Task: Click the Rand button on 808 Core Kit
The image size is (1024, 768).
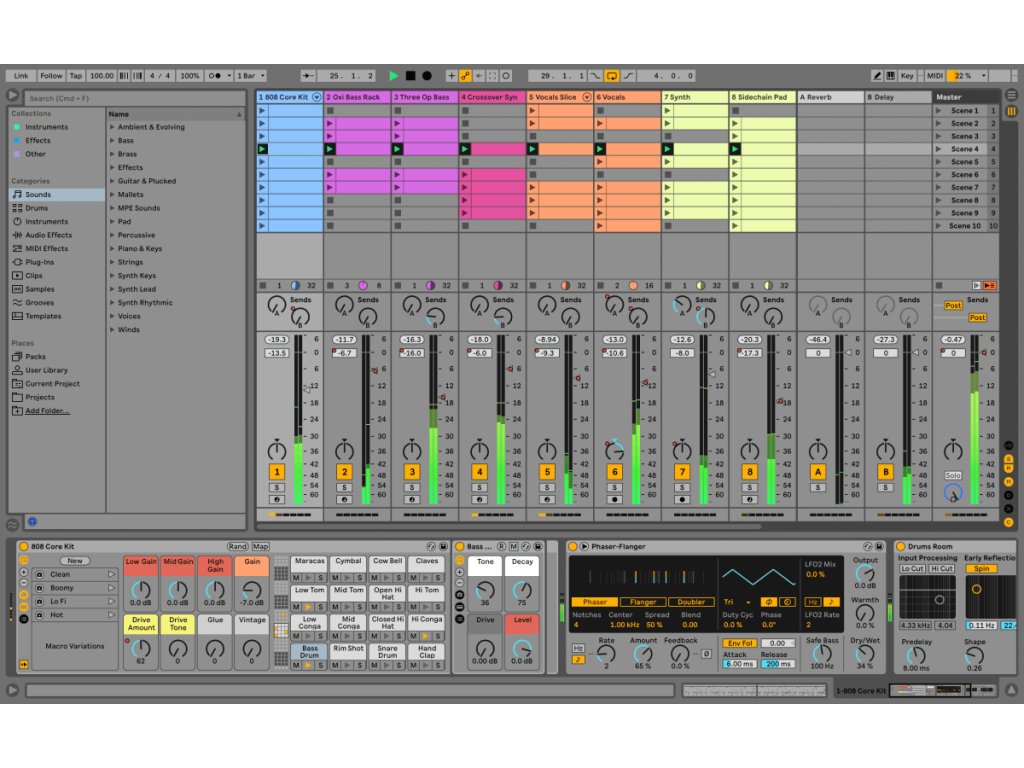Action: point(237,546)
